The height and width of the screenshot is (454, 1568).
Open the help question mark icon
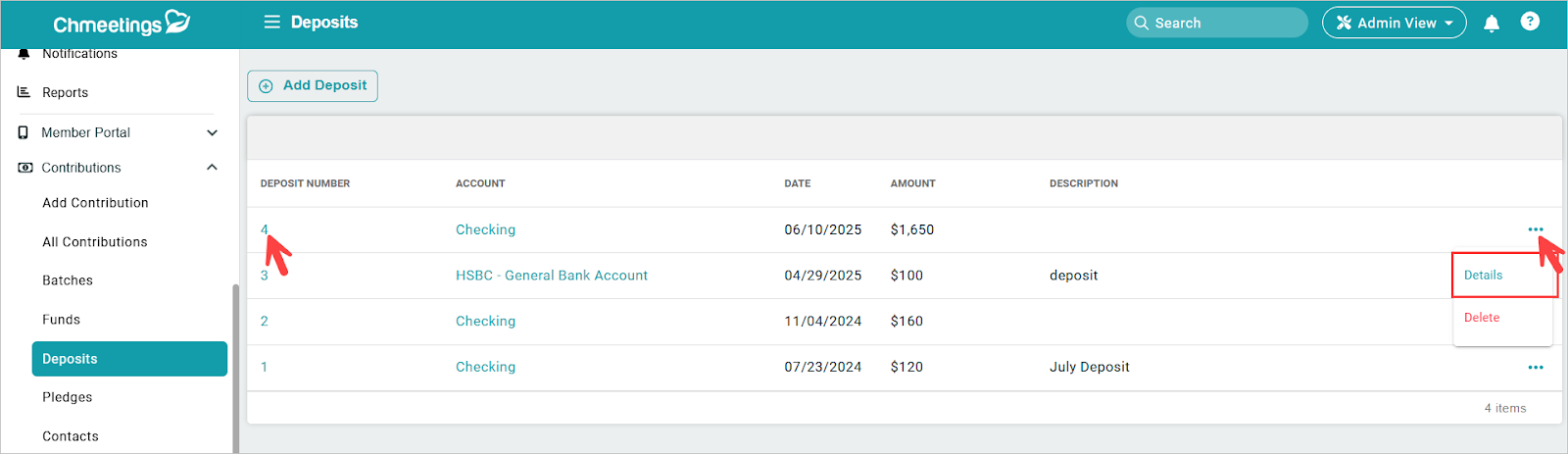point(1529,22)
